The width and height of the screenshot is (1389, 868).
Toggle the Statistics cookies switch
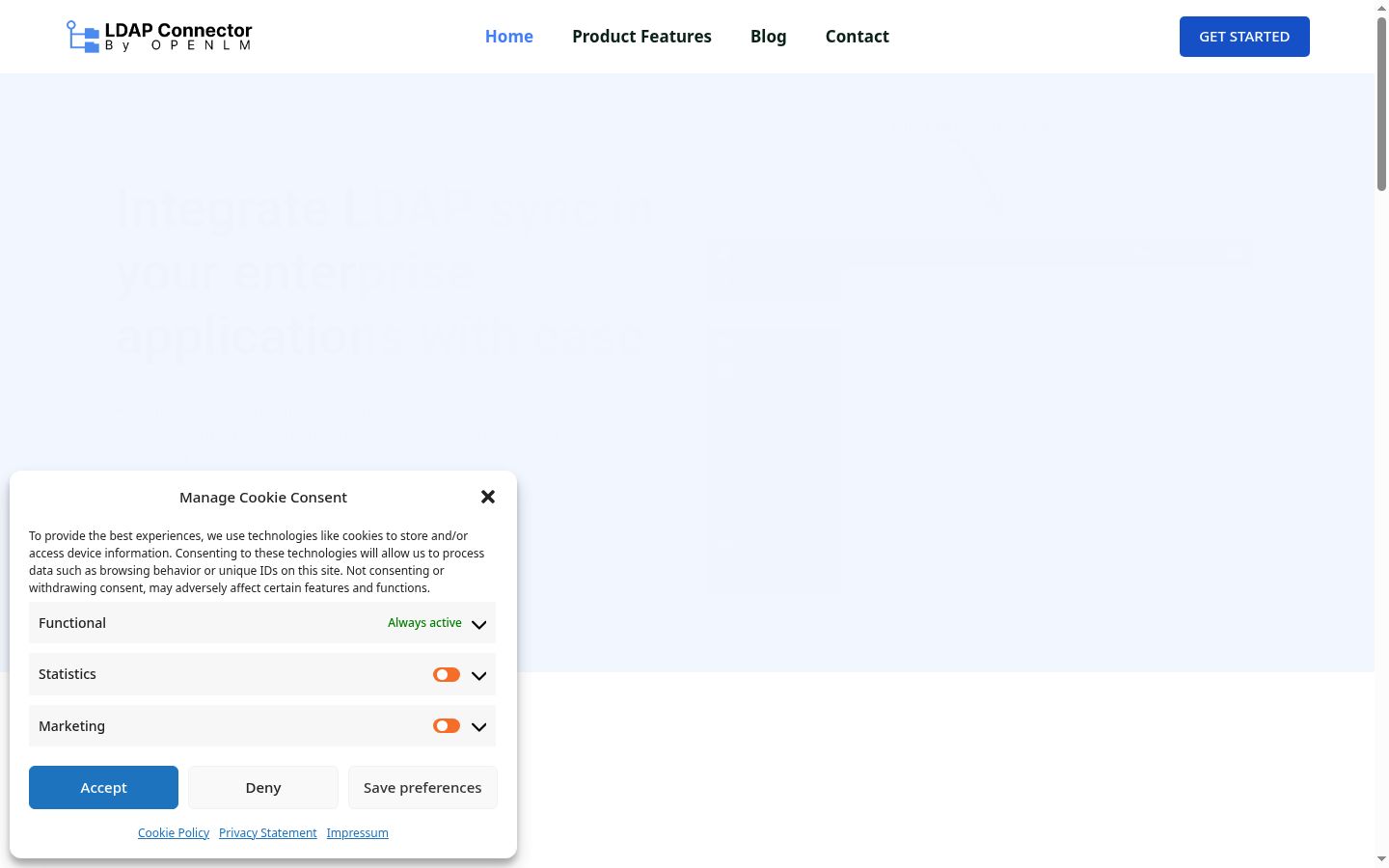(447, 674)
